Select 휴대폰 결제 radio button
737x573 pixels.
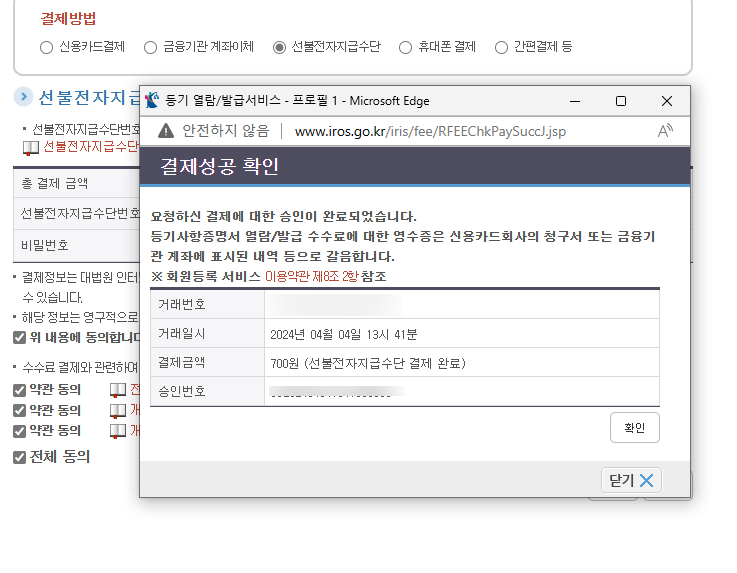click(x=405, y=47)
